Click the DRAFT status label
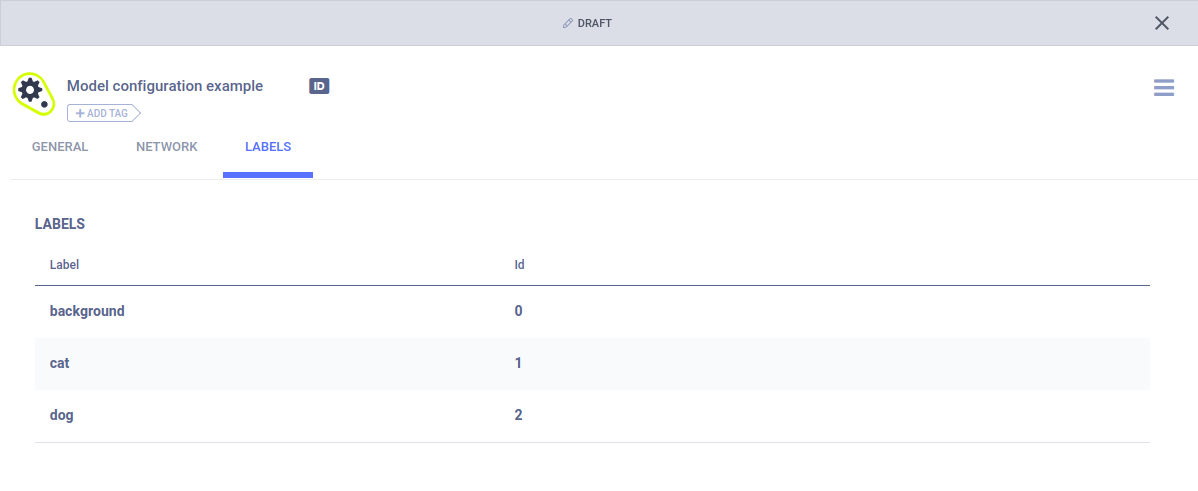 click(x=594, y=23)
